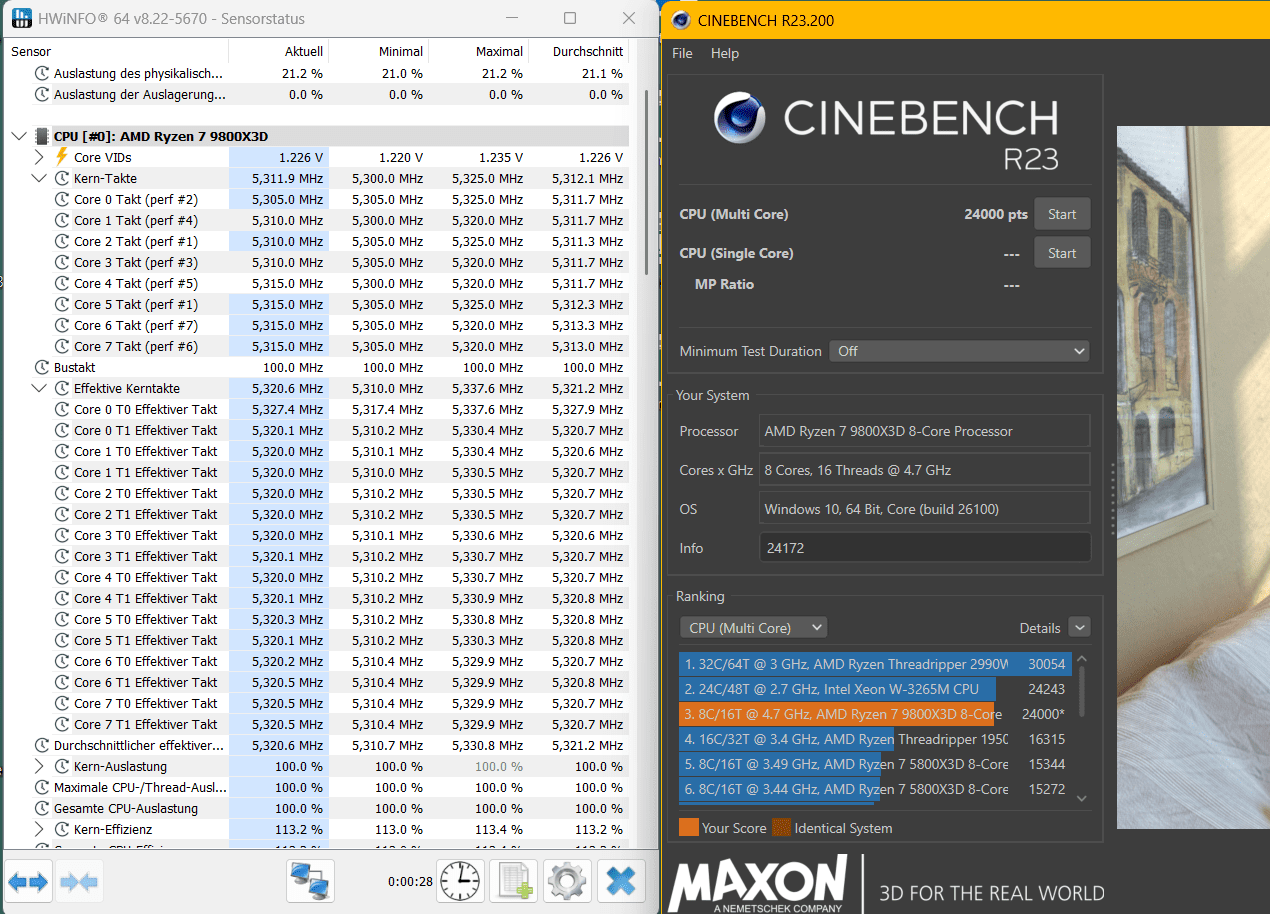1270x914 pixels.
Task: Collapse the Effektive Kerntakte node
Action: [x=39, y=388]
